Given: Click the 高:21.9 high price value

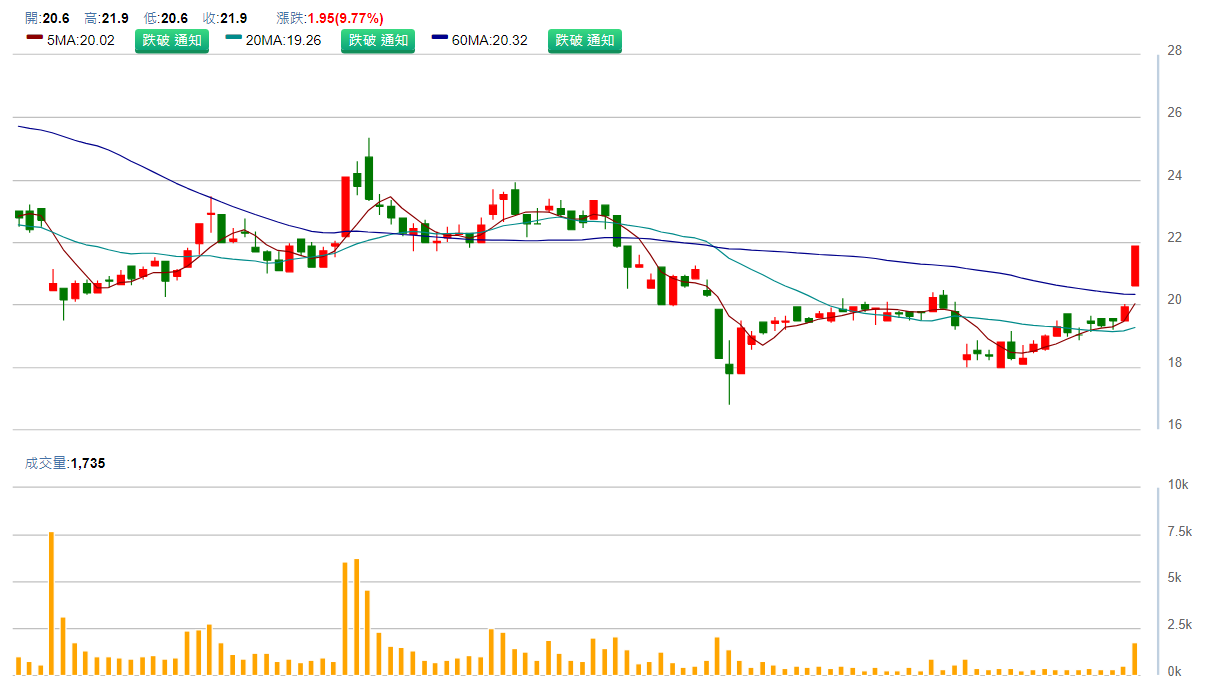Looking at the screenshot, I should 106,18.
